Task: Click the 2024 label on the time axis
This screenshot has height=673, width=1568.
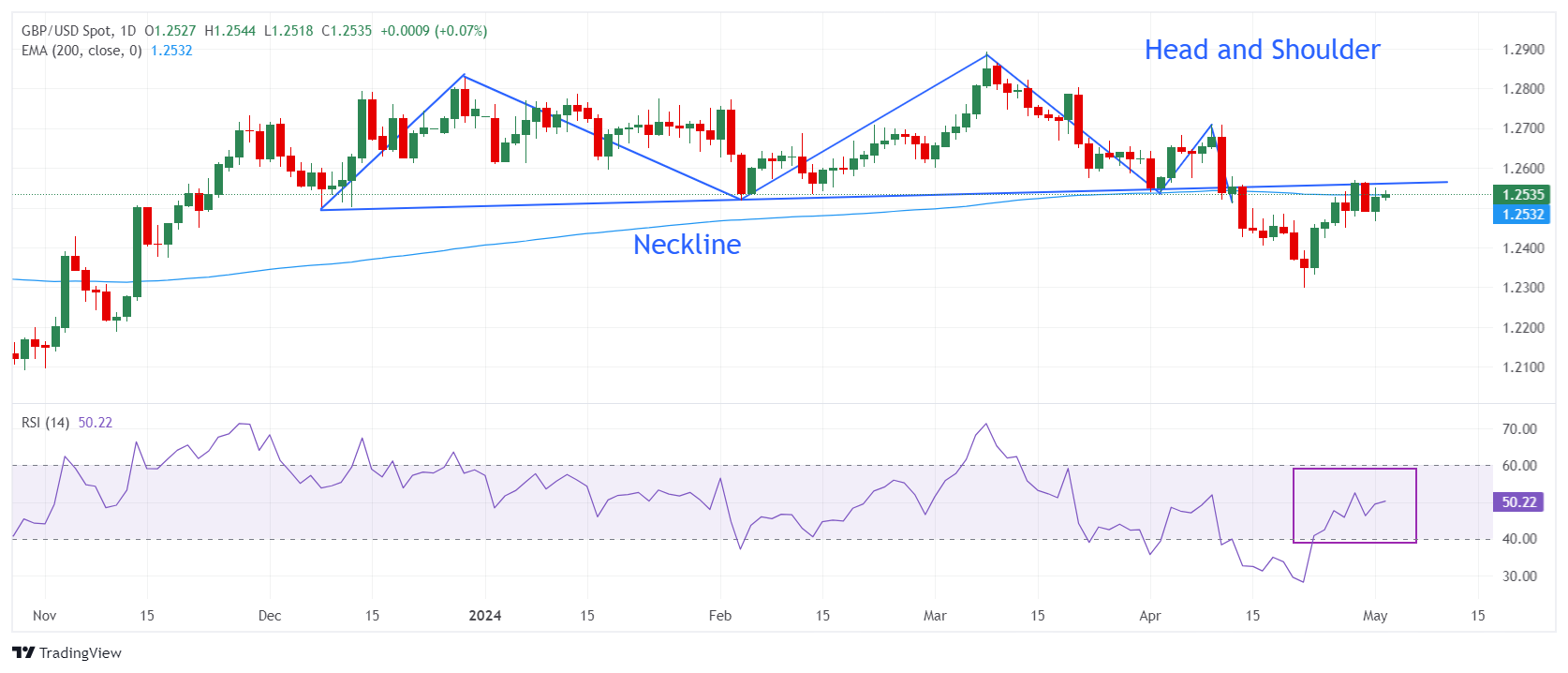Action: pyautogui.click(x=484, y=616)
